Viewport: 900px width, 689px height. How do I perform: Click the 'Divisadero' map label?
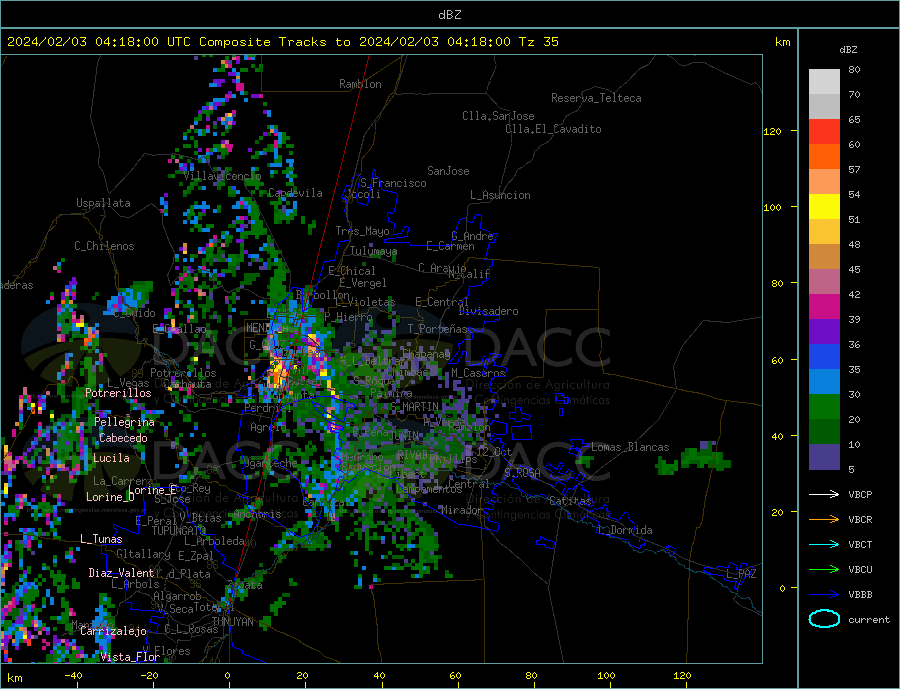tap(488, 311)
